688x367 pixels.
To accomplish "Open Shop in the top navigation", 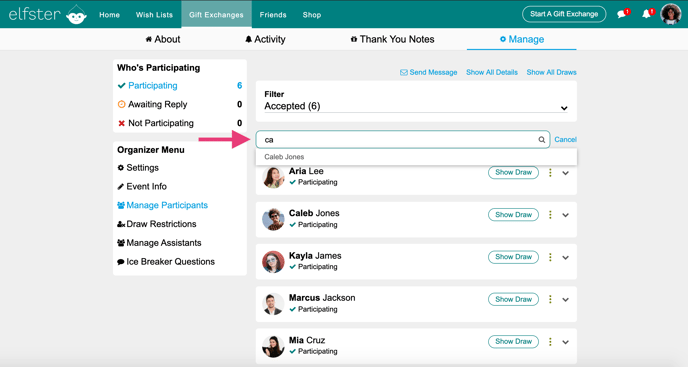I will pyautogui.click(x=312, y=14).
